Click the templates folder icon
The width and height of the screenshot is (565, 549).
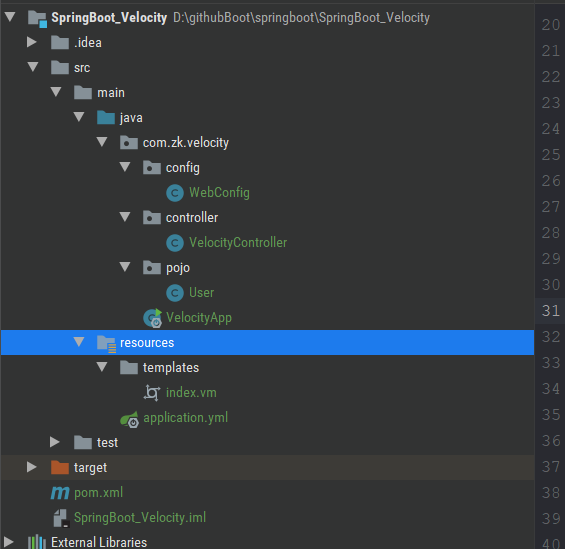tap(129, 367)
